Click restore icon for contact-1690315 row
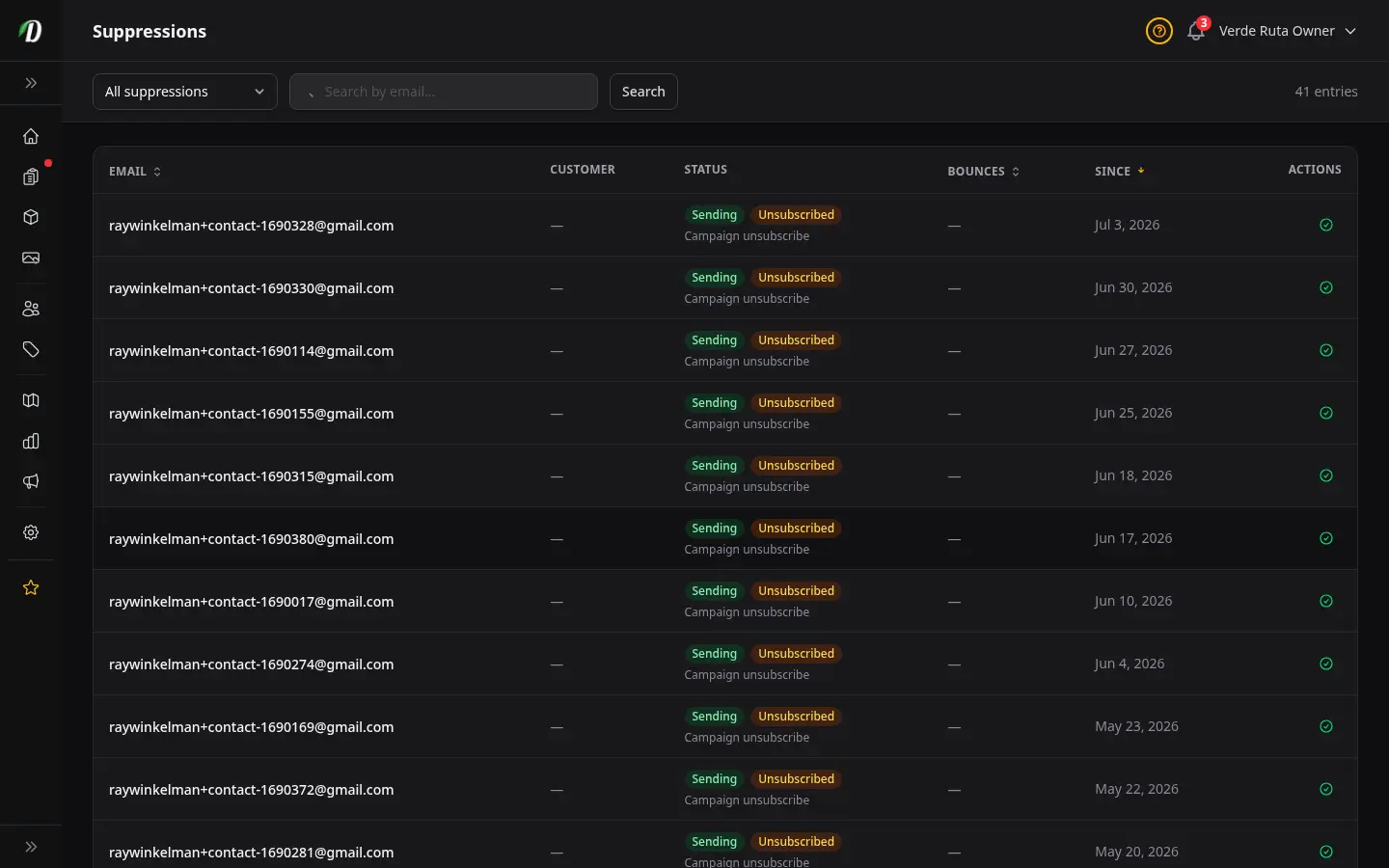The height and width of the screenshot is (868, 1389). click(1326, 475)
